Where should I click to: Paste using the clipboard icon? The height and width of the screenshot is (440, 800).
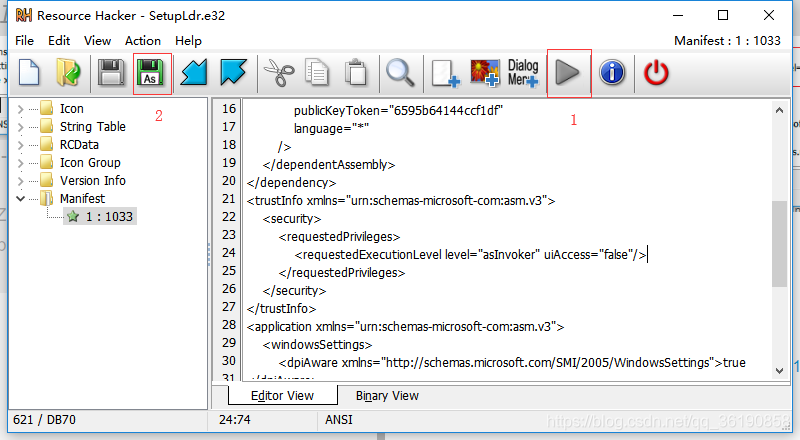356,72
